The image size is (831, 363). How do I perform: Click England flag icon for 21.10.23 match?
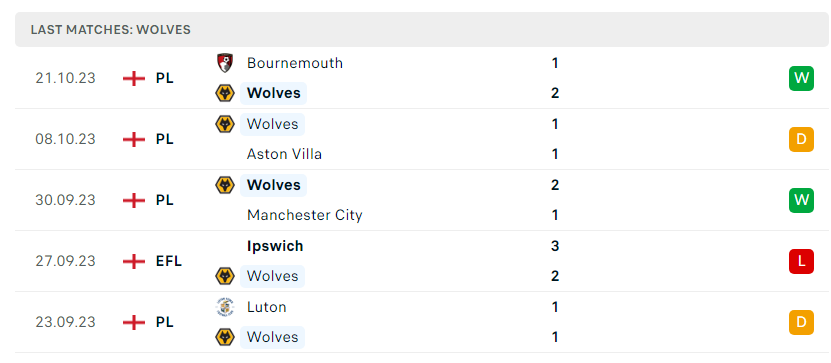(x=134, y=78)
